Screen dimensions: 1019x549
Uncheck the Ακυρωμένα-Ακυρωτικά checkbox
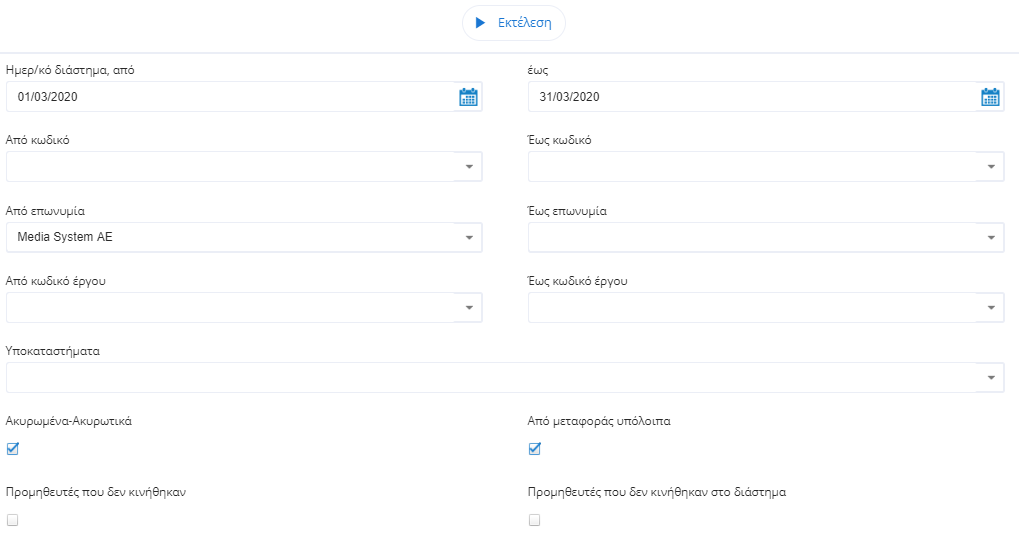point(13,449)
